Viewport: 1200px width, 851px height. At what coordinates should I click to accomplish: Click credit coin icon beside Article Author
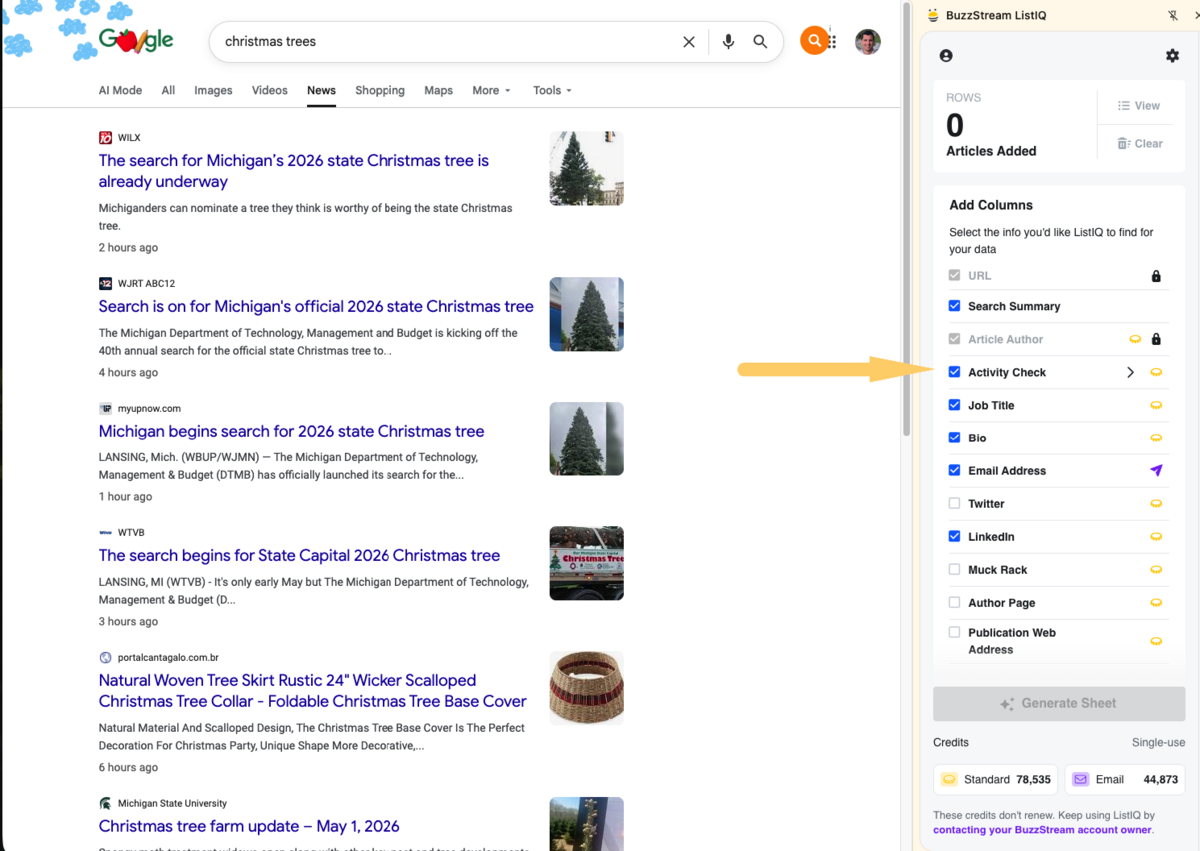click(1135, 339)
